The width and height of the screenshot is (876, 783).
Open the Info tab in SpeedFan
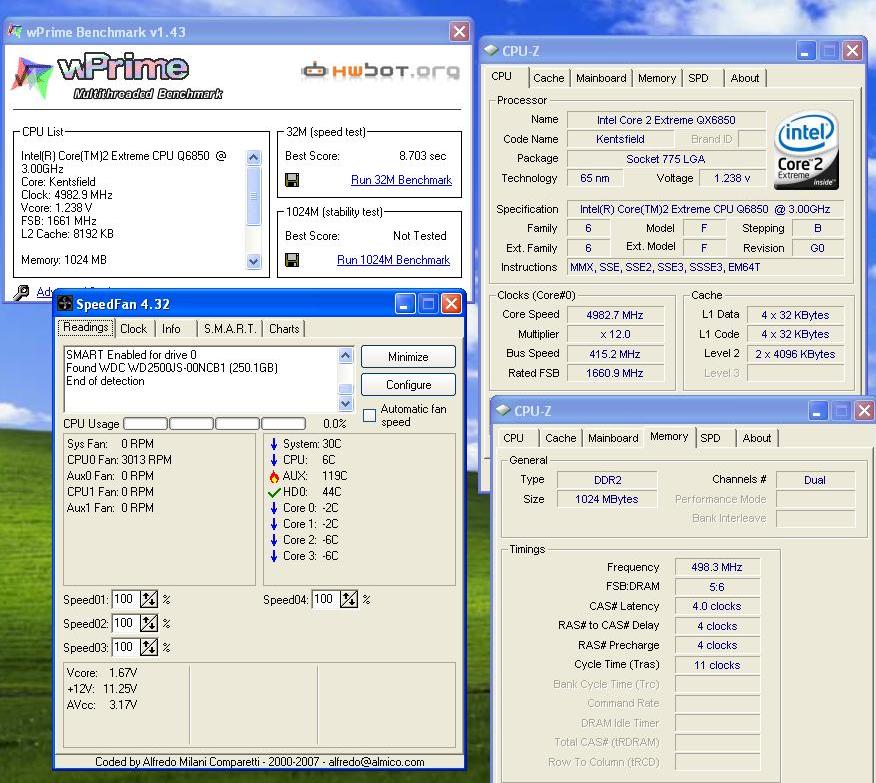pos(171,329)
